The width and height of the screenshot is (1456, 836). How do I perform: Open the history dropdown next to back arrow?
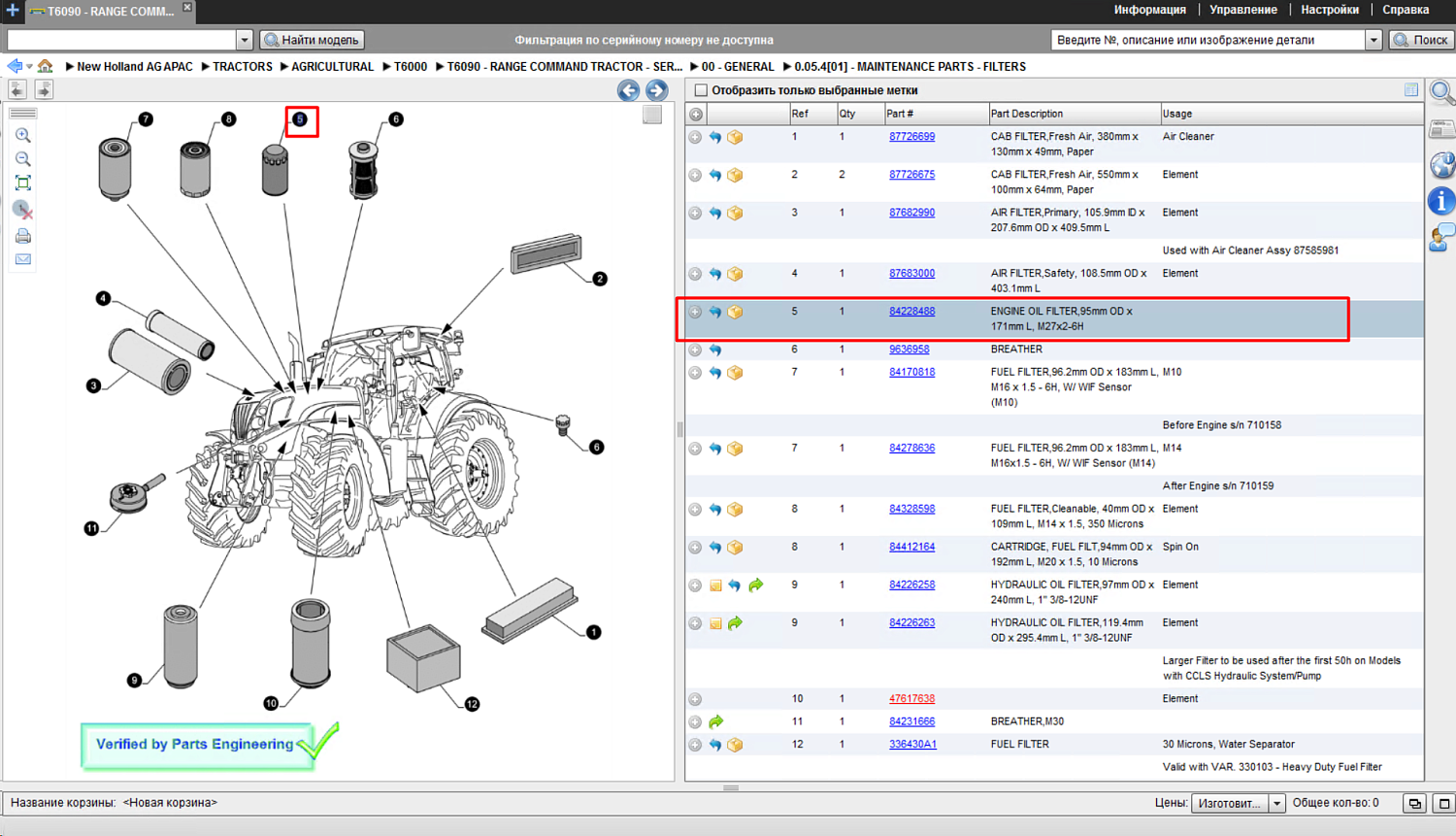[x=29, y=66]
